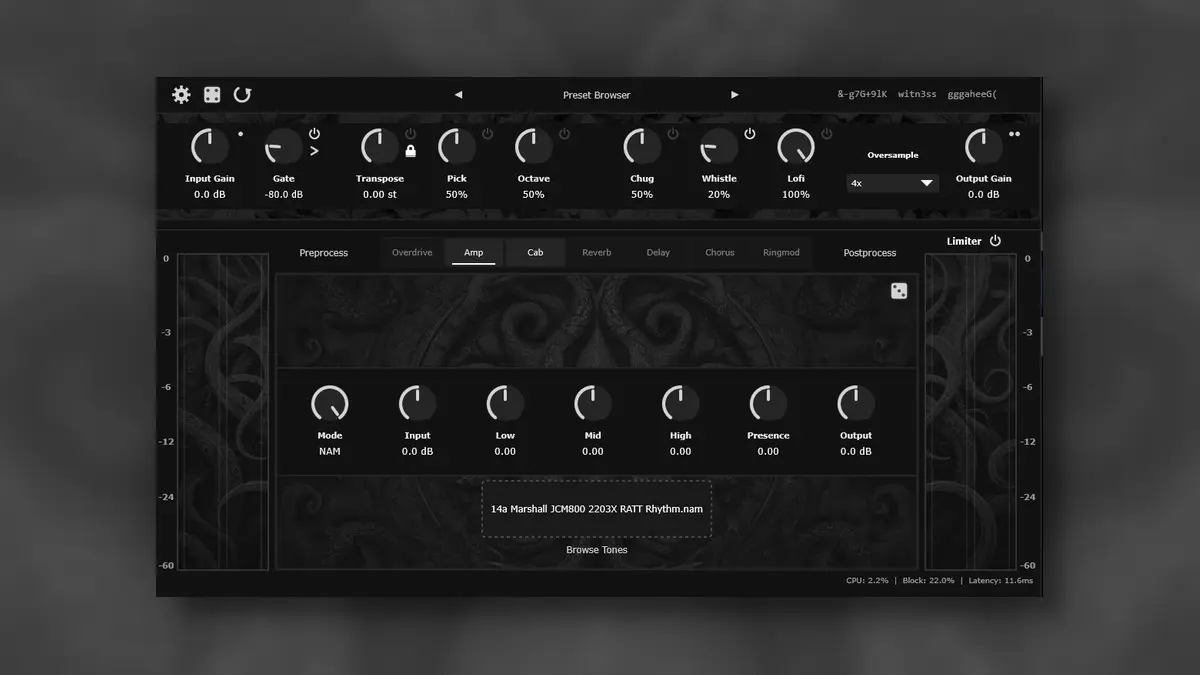Toggle the Gate power button
This screenshot has height=675, width=1200.
(314, 133)
